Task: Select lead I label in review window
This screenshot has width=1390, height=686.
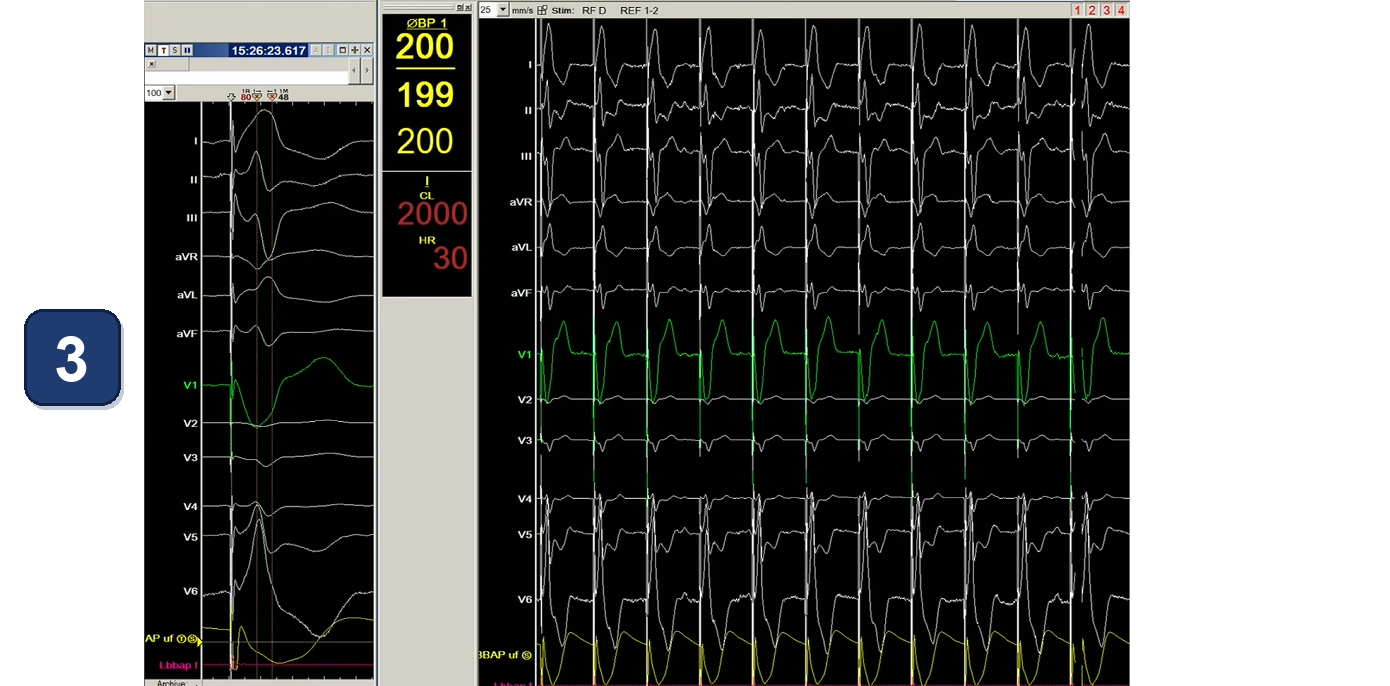Action: (x=195, y=141)
